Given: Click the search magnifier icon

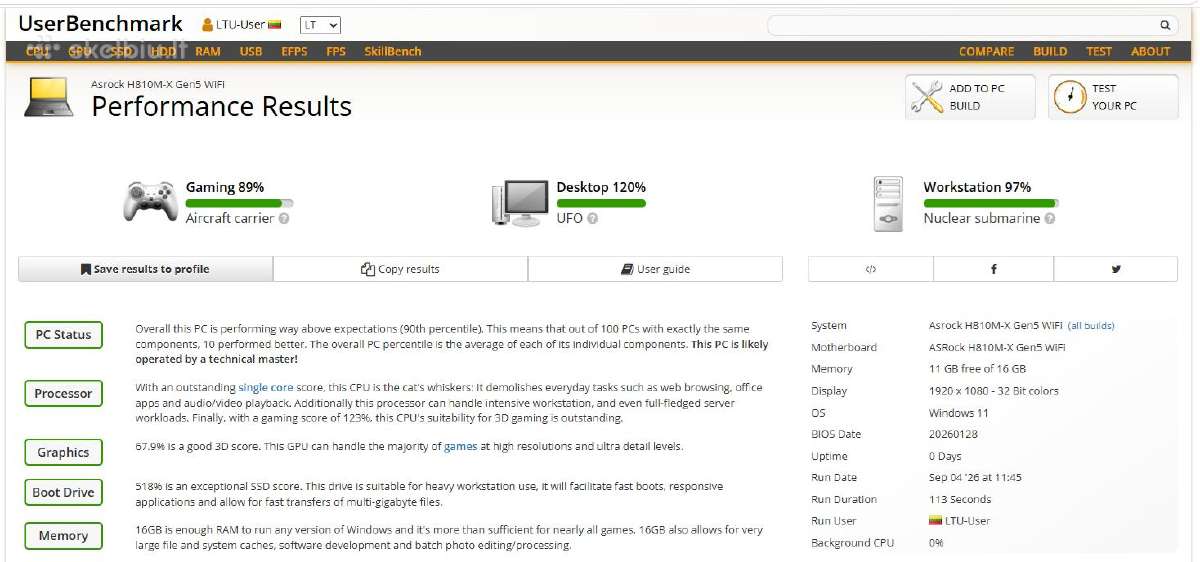Looking at the screenshot, I should [x=1165, y=25].
